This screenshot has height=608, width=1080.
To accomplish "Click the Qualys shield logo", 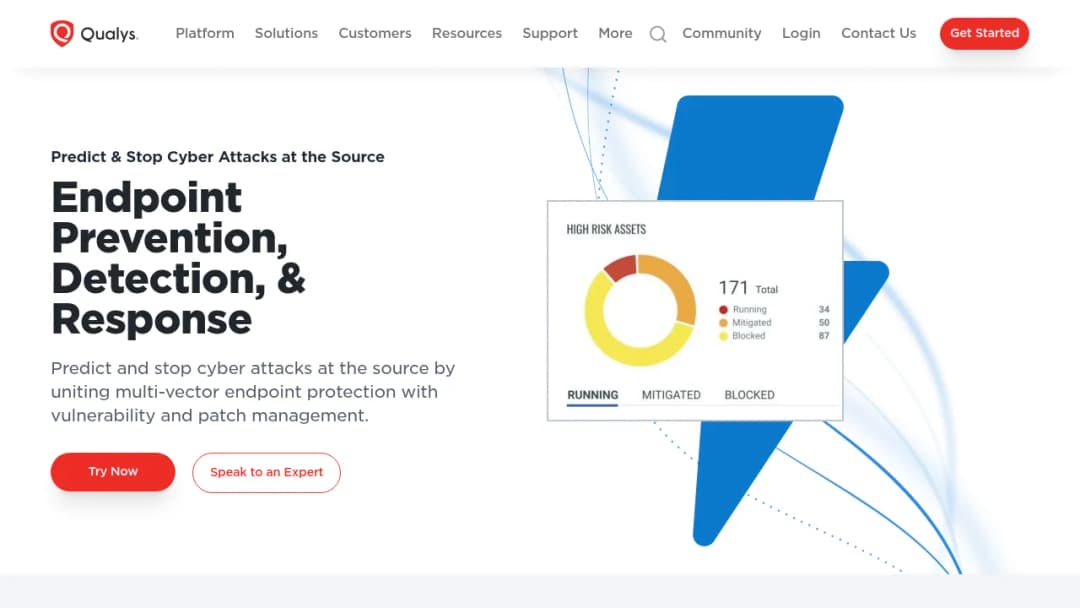I will click(x=62, y=33).
